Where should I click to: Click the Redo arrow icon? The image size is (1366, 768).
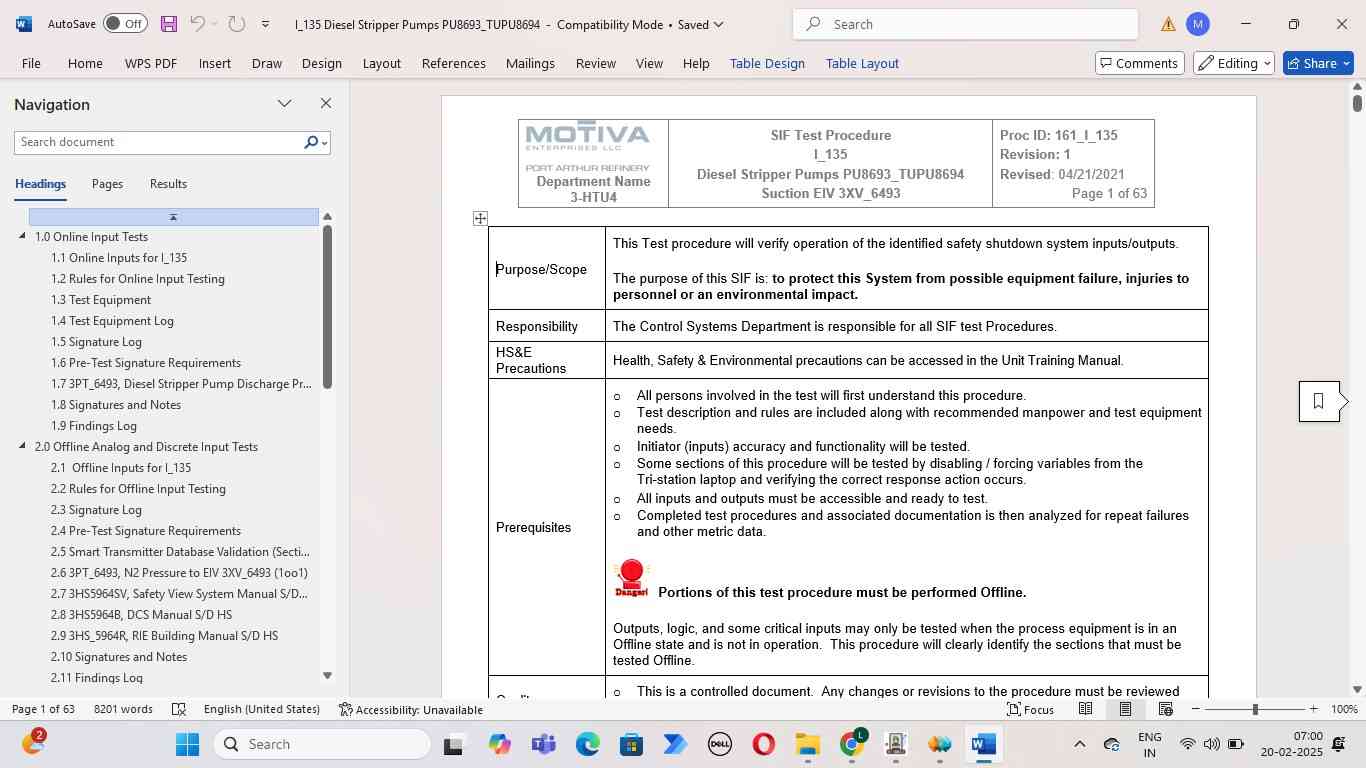[236, 24]
